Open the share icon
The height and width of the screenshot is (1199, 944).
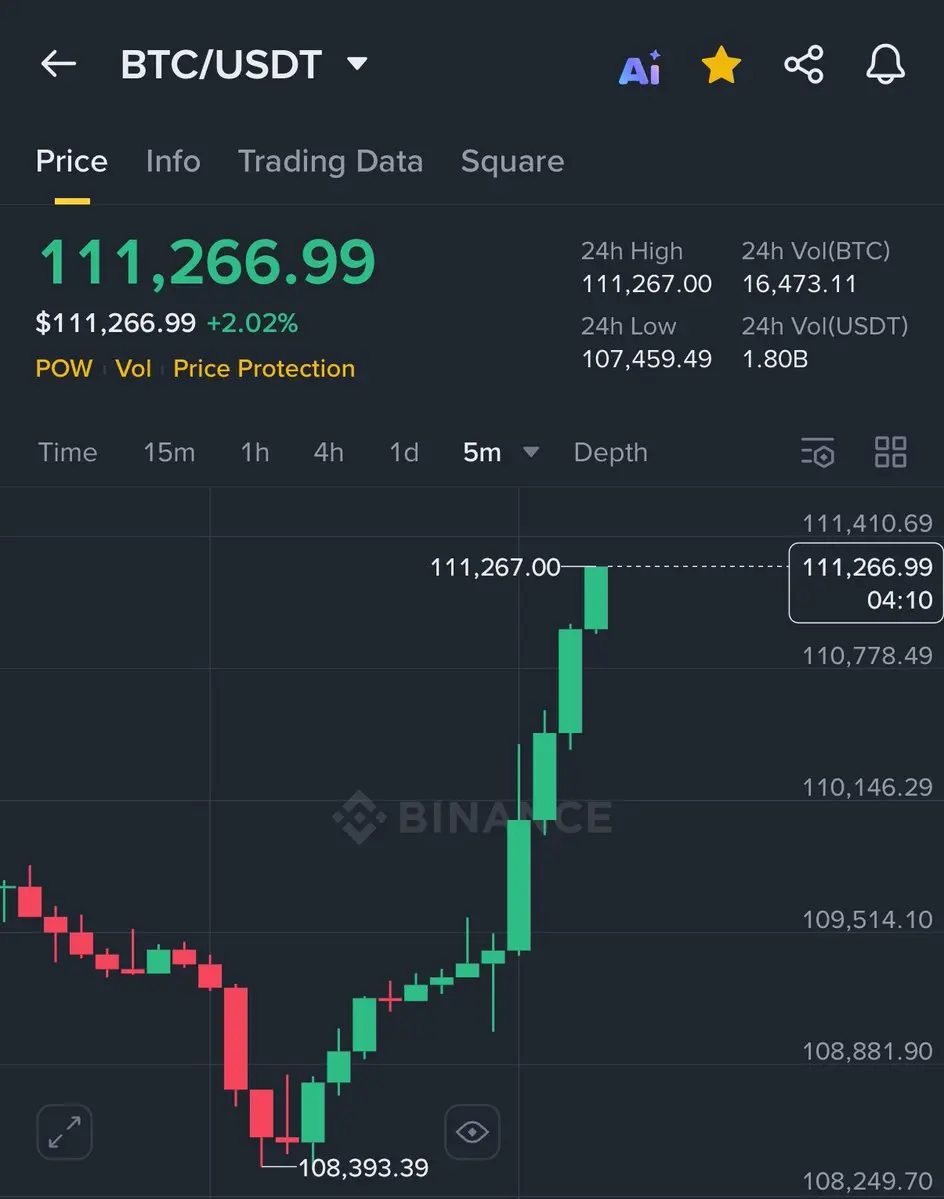coord(803,64)
